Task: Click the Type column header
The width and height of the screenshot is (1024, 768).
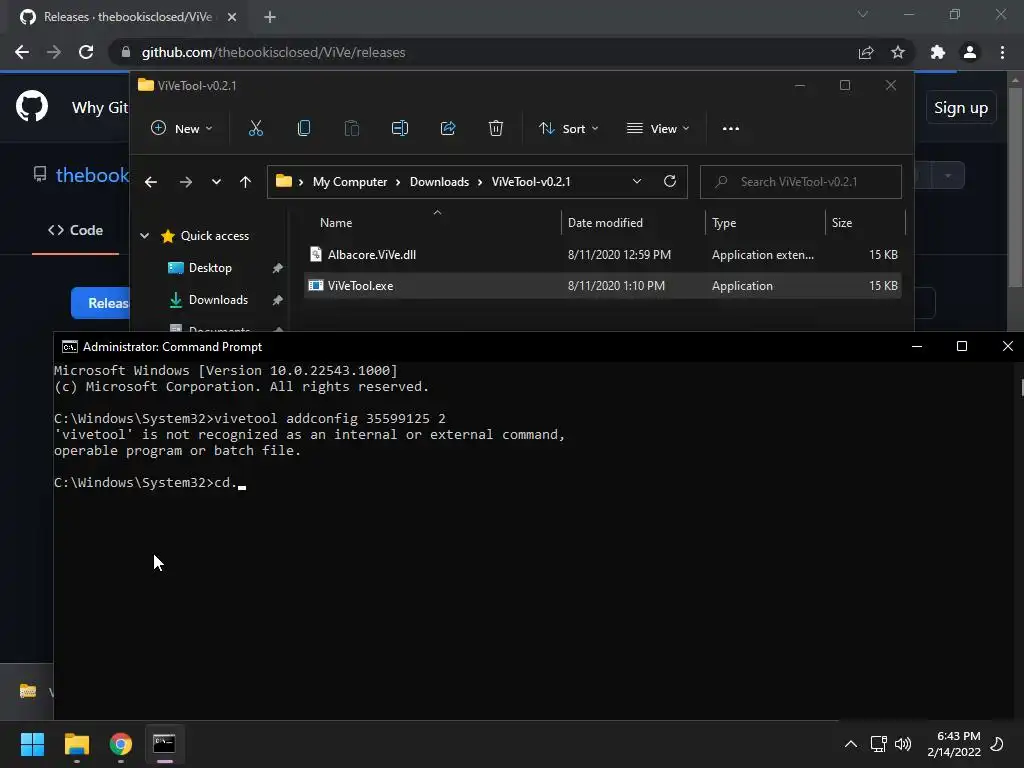Action: 724,223
